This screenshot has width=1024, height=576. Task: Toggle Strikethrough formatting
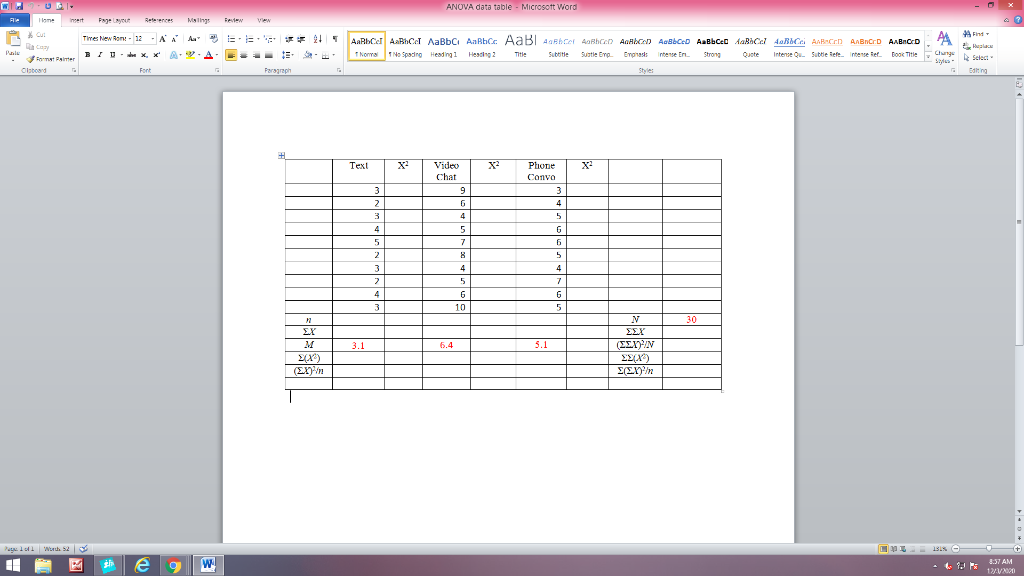pyautogui.click(x=131, y=55)
